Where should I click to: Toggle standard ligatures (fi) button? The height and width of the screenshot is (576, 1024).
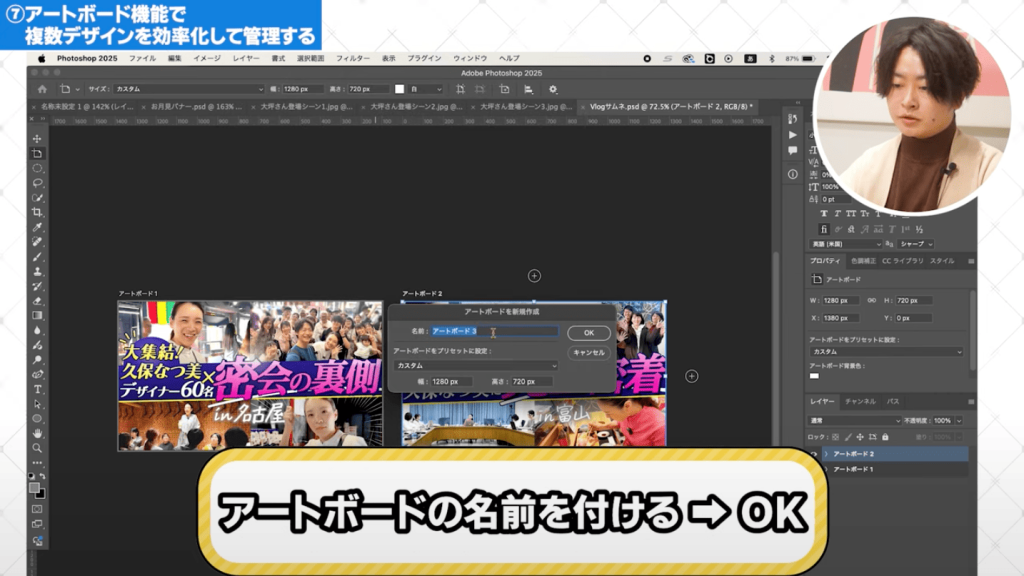click(824, 229)
